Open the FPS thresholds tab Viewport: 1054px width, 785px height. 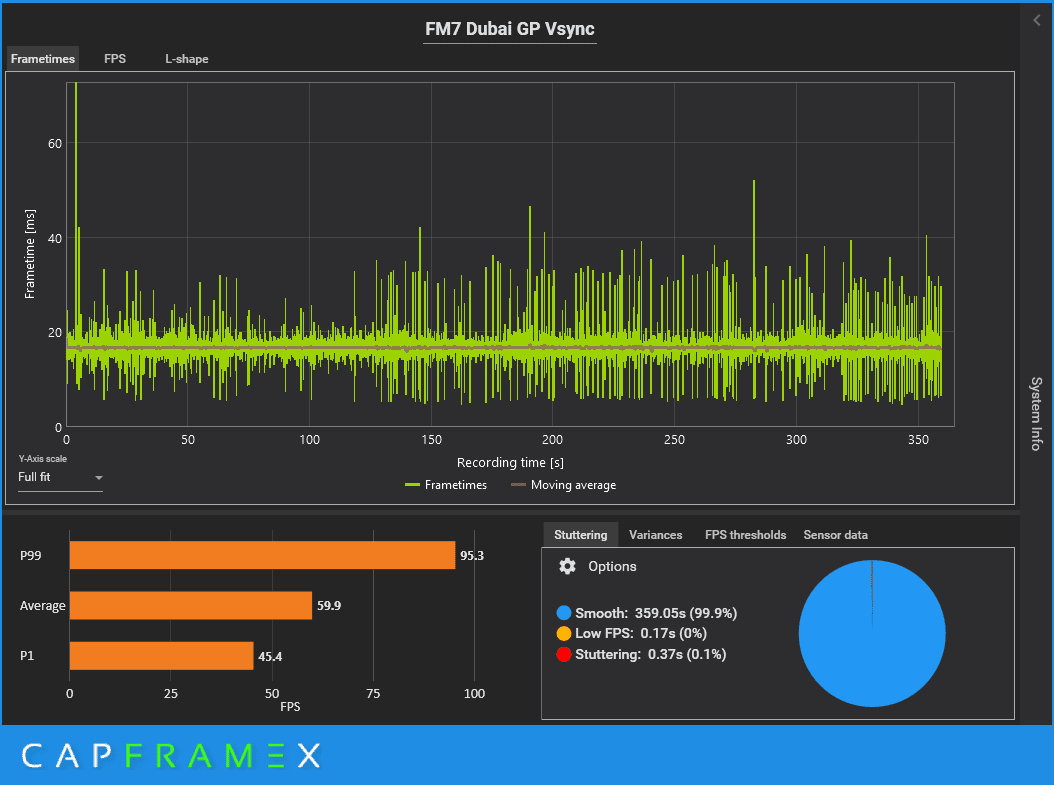pyautogui.click(x=745, y=535)
